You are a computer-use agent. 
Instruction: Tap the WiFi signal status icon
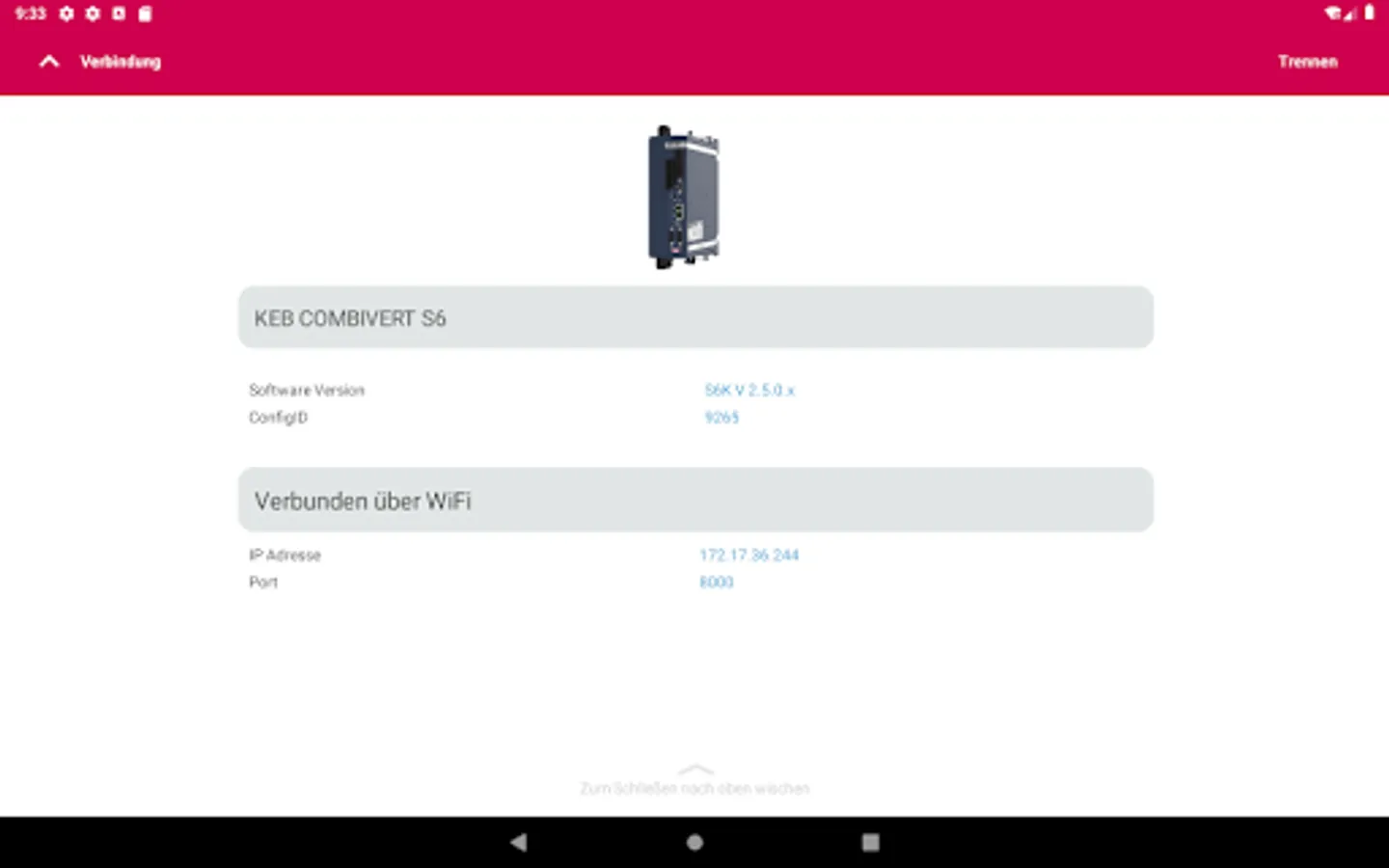coord(1334,14)
